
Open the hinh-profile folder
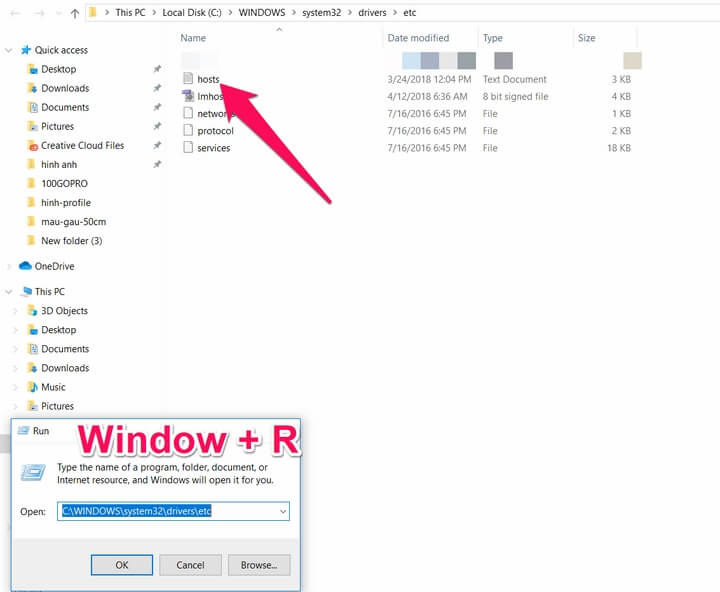(x=66, y=203)
